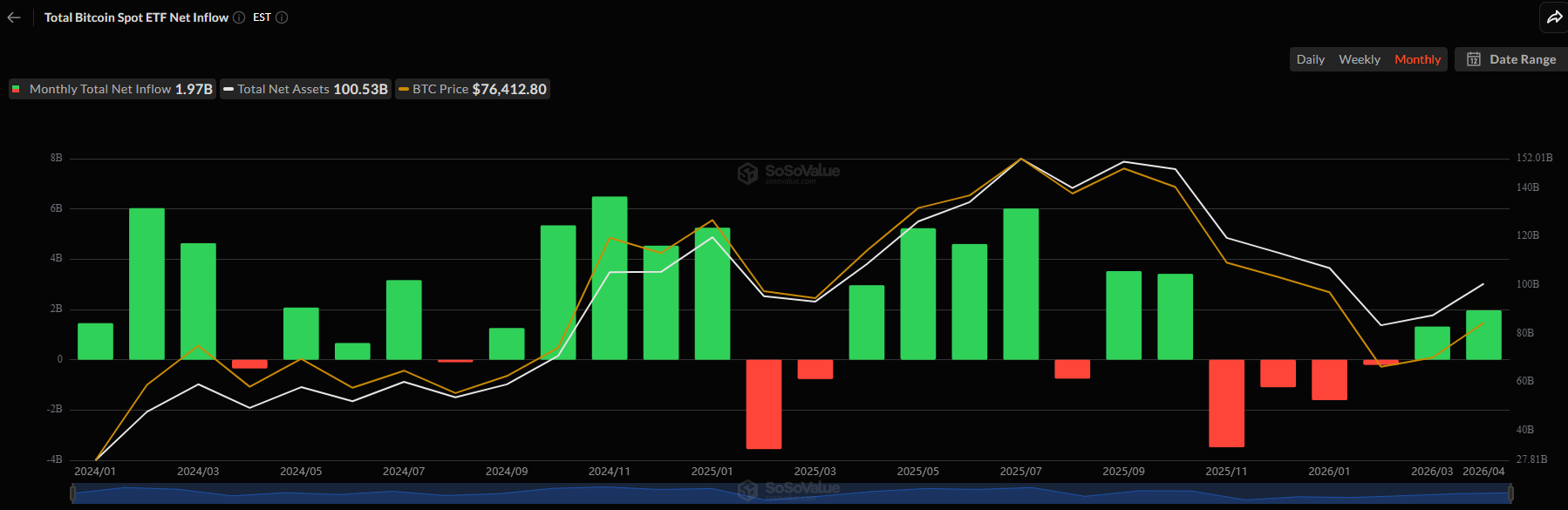This screenshot has width=1568, height=510.
Task: Click the green bar at 2025/07
Action: [1021, 284]
